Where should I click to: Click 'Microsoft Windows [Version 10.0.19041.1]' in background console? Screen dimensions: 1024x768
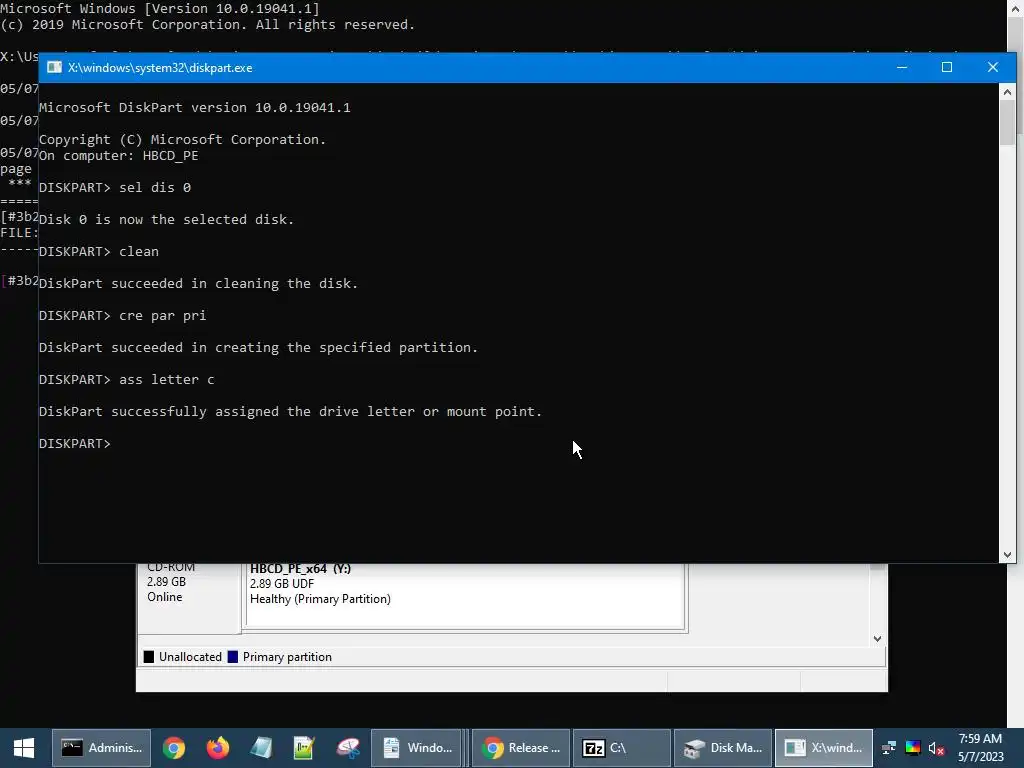pyautogui.click(x=160, y=8)
